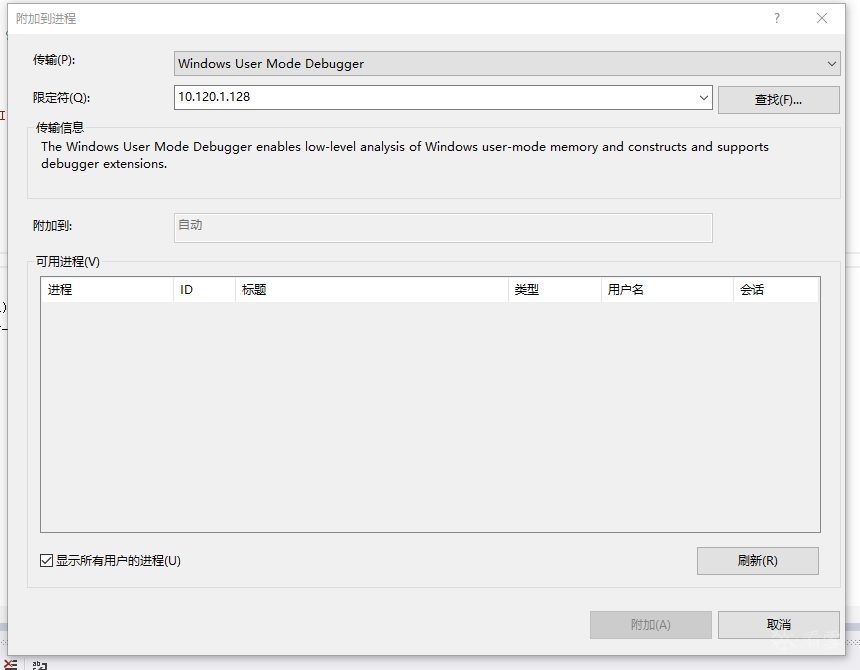
Task: Sort process list by 进程 column
Action: pyautogui.click(x=108, y=289)
